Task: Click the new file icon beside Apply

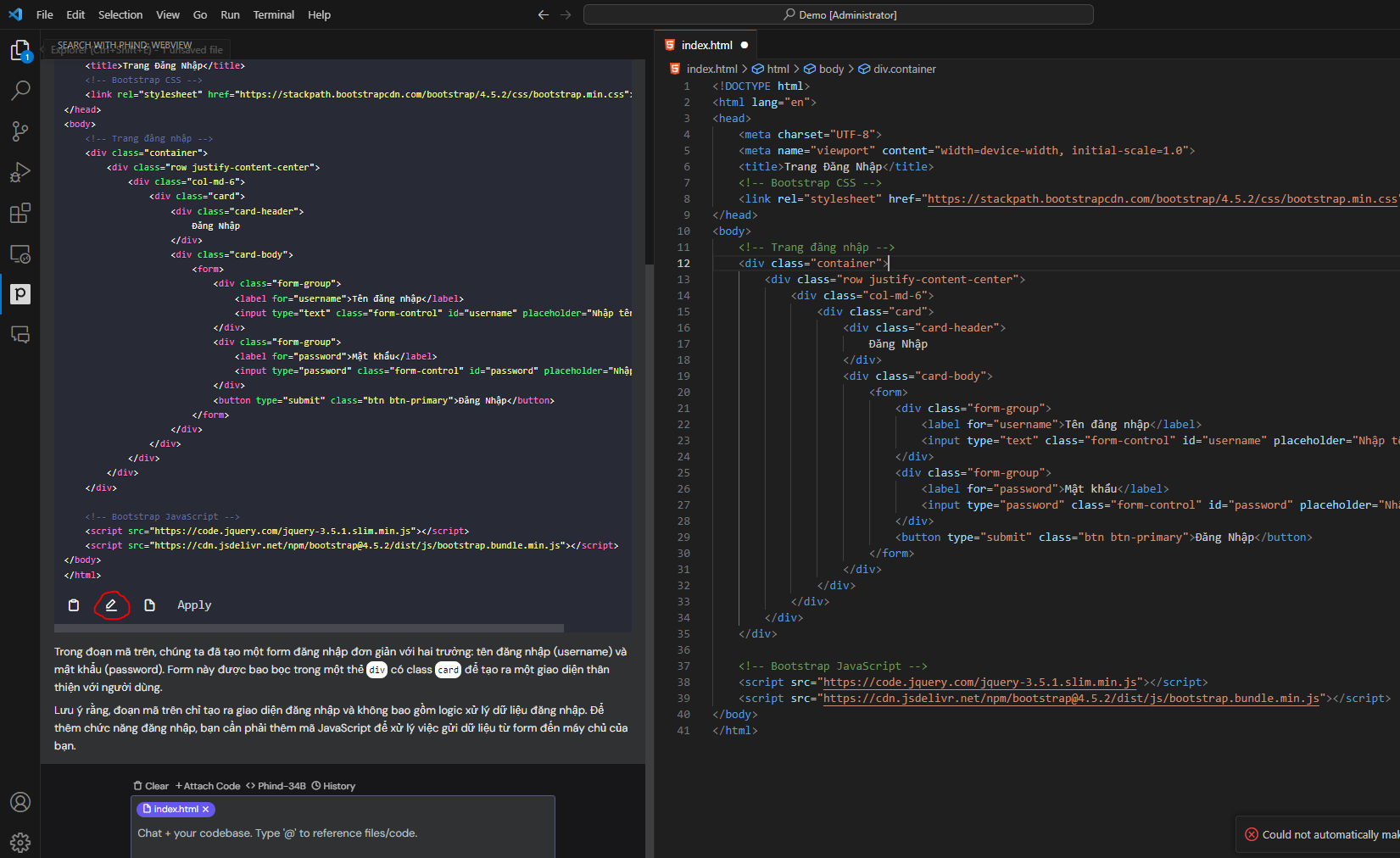Action: (149, 605)
